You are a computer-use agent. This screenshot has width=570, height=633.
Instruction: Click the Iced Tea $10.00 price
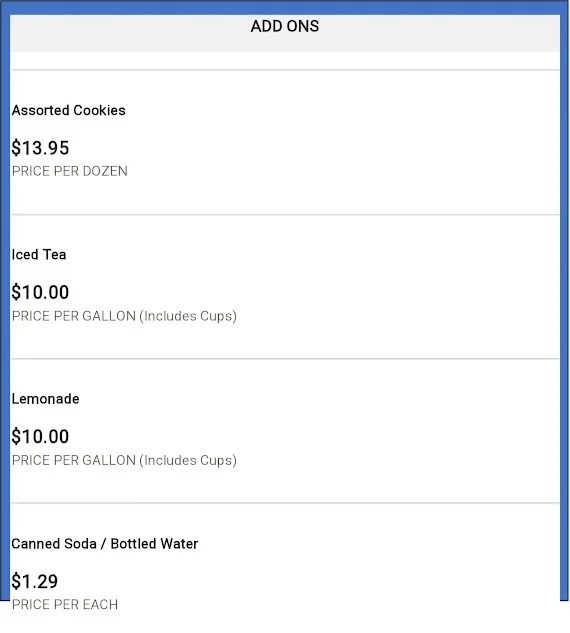pyautogui.click(x=40, y=292)
